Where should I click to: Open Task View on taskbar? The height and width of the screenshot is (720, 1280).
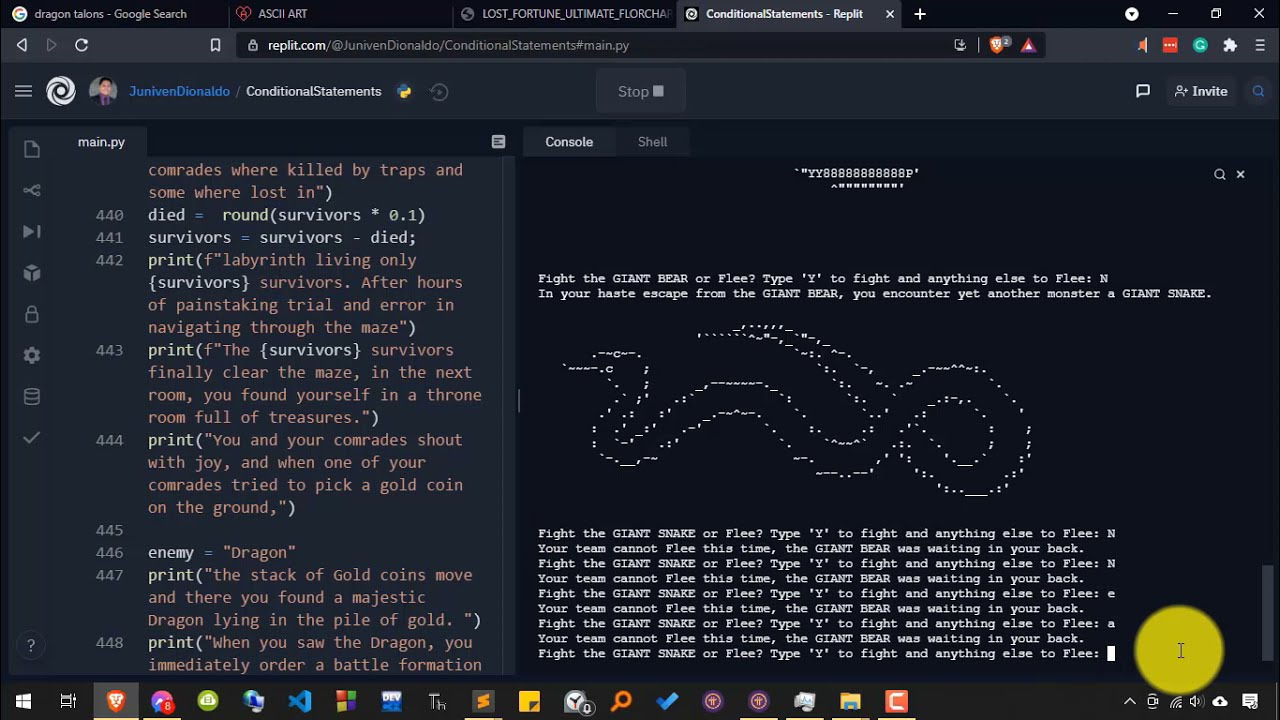(68, 702)
